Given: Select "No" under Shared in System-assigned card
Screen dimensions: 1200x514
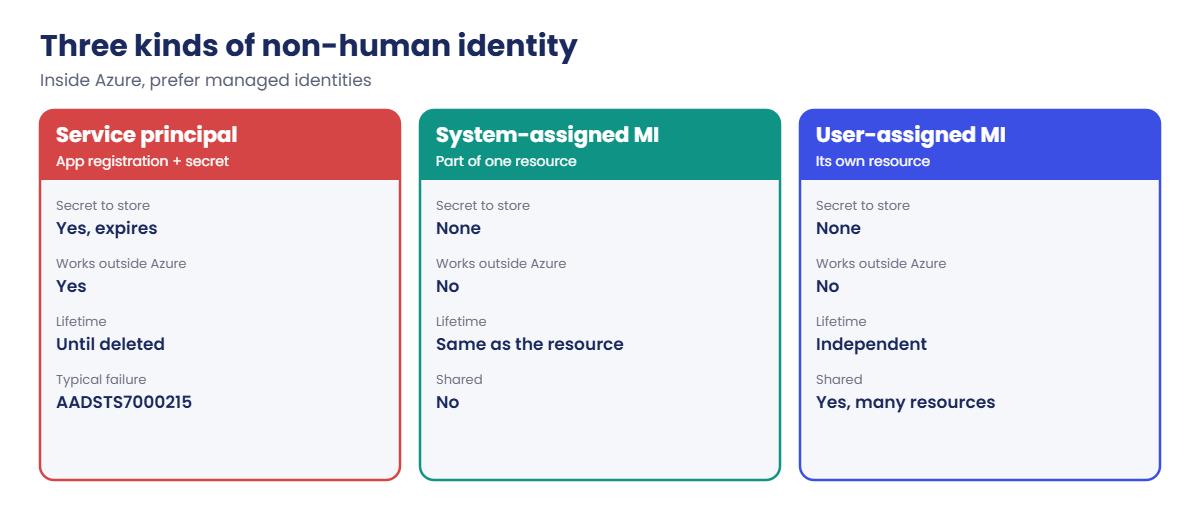Looking at the screenshot, I should (448, 402).
